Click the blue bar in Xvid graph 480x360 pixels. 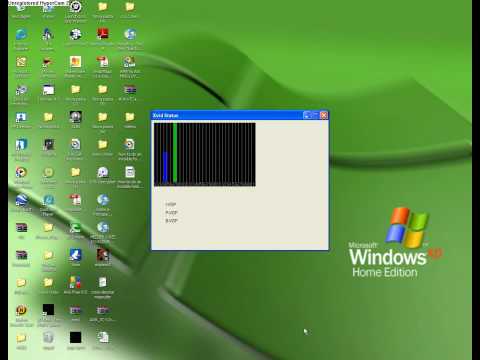point(165,167)
